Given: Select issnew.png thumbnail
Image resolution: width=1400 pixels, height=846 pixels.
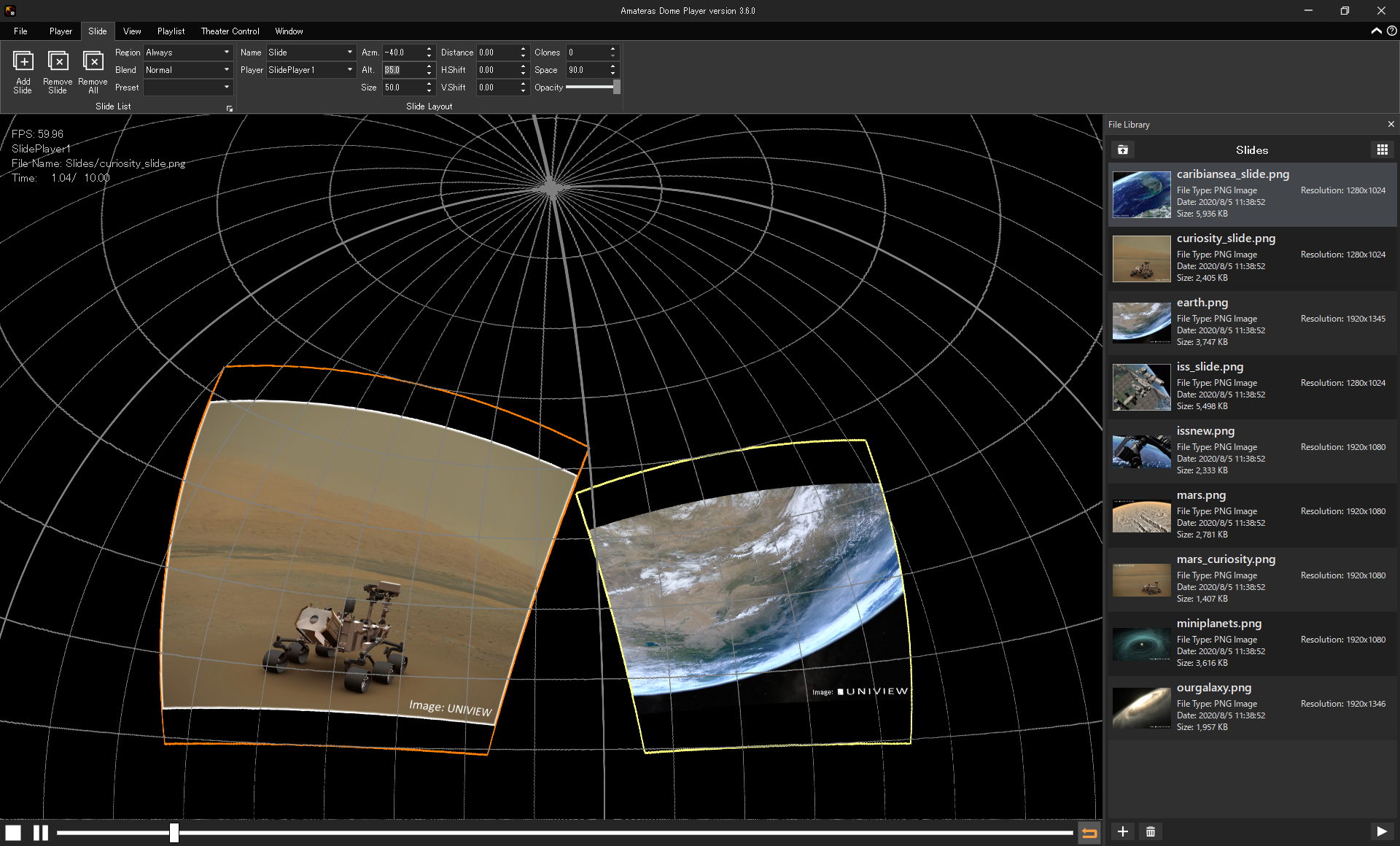Looking at the screenshot, I should click(1141, 451).
